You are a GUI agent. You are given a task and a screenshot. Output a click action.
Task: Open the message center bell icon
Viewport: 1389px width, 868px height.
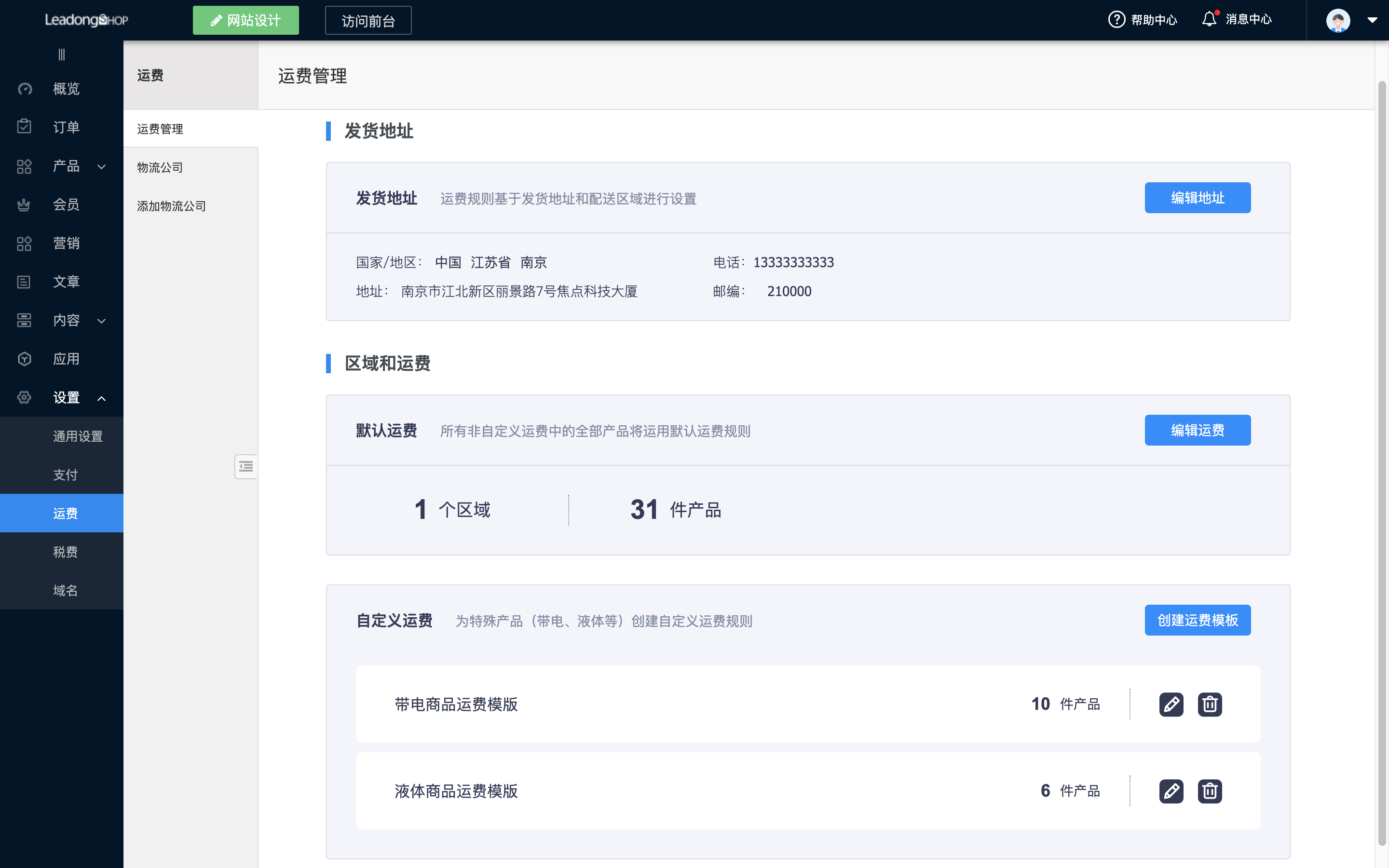1209,19
